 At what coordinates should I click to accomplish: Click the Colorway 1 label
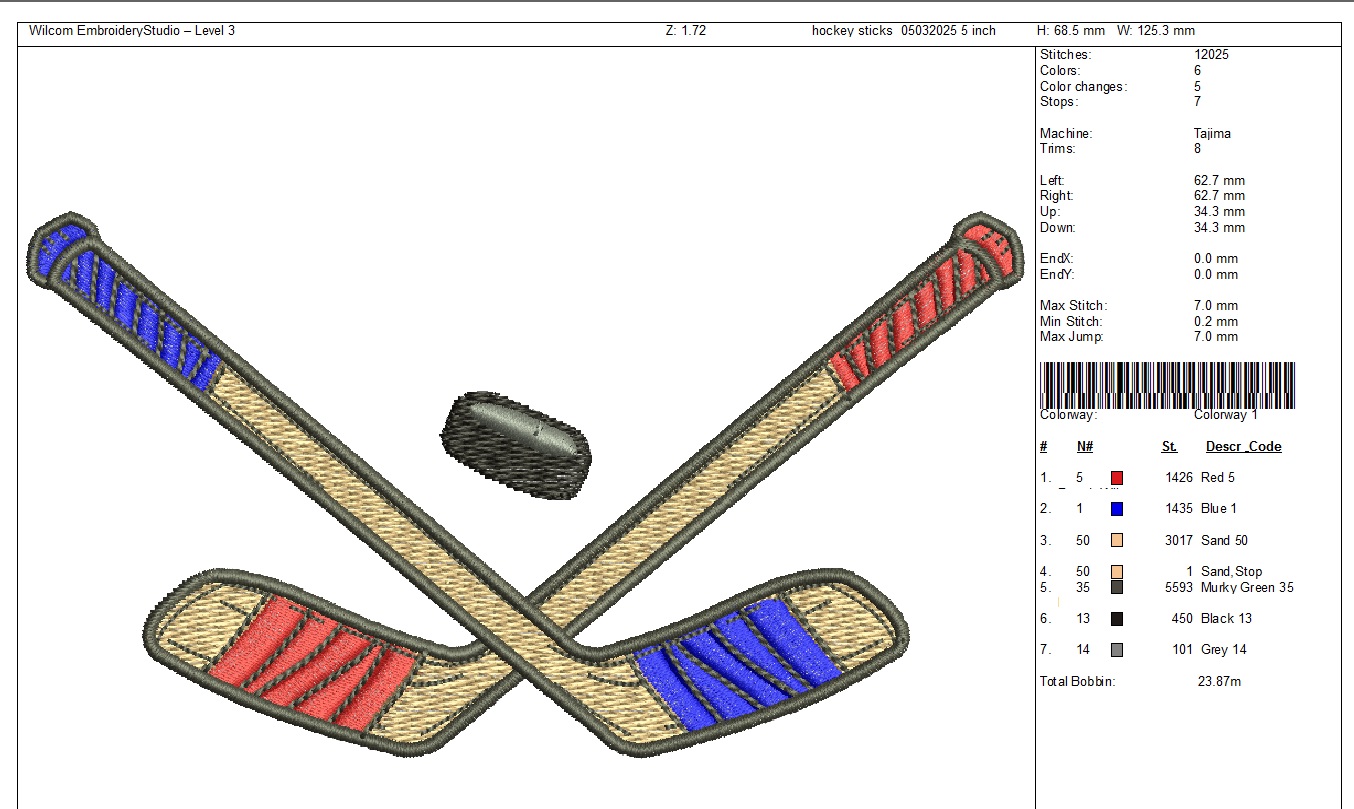click(1225, 415)
